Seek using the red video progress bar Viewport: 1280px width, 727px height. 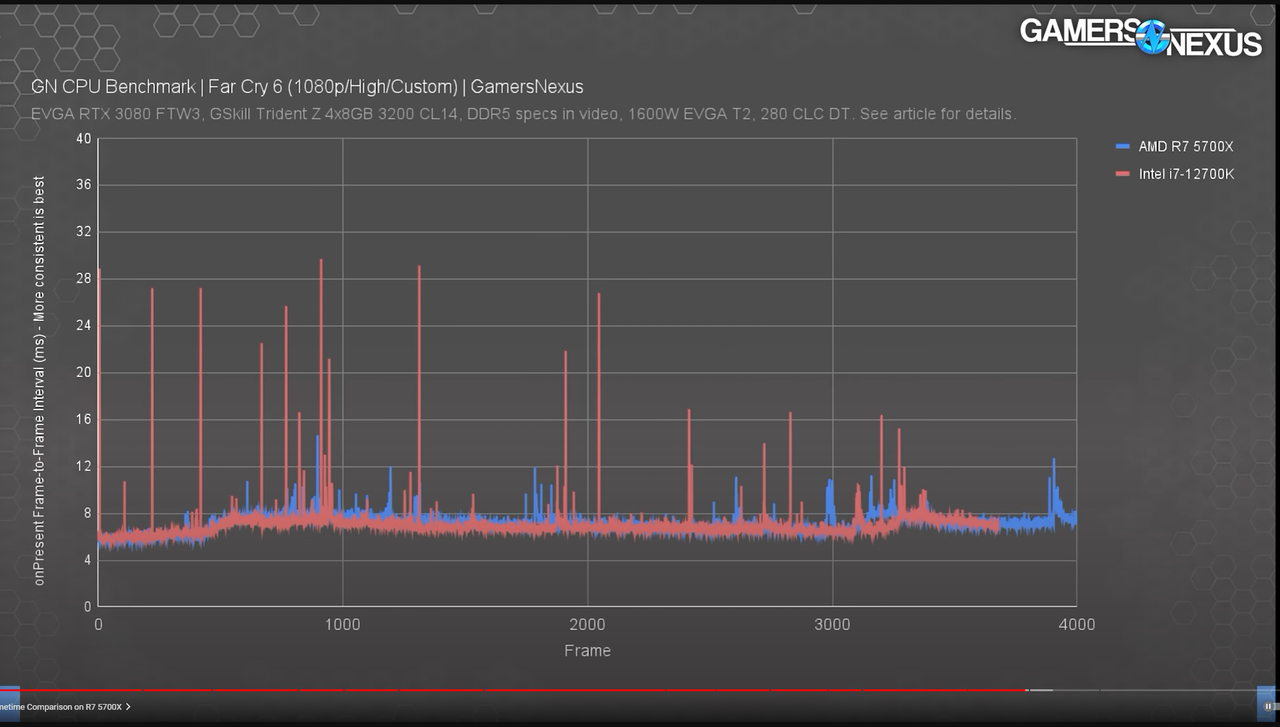pyautogui.click(x=512, y=691)
